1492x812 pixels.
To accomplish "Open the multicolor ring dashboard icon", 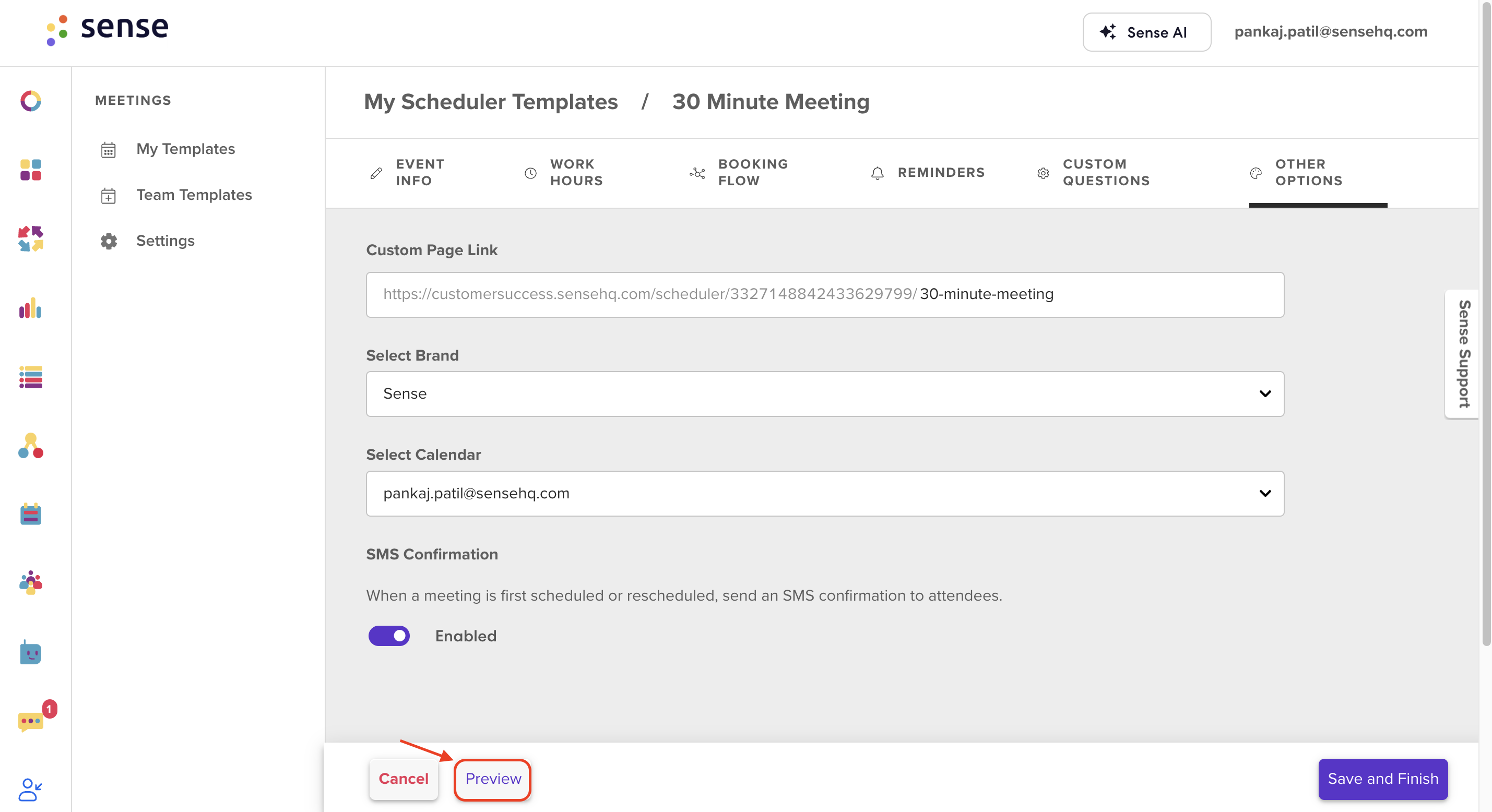I will tap(31, 101).
